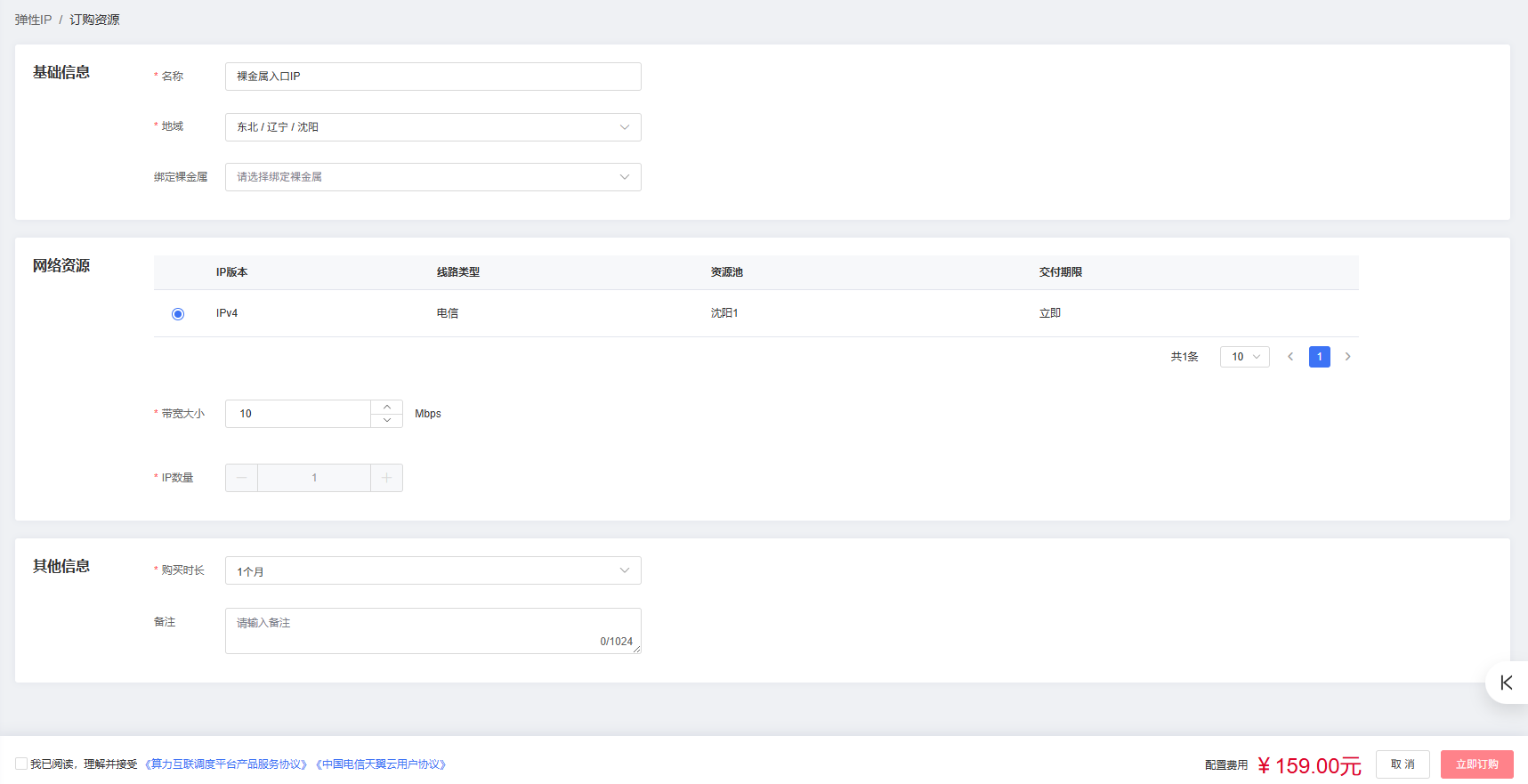Expand the 绑定裸金属 dropdown
This screenshot has width=1528, height=784.
[433, 177]
